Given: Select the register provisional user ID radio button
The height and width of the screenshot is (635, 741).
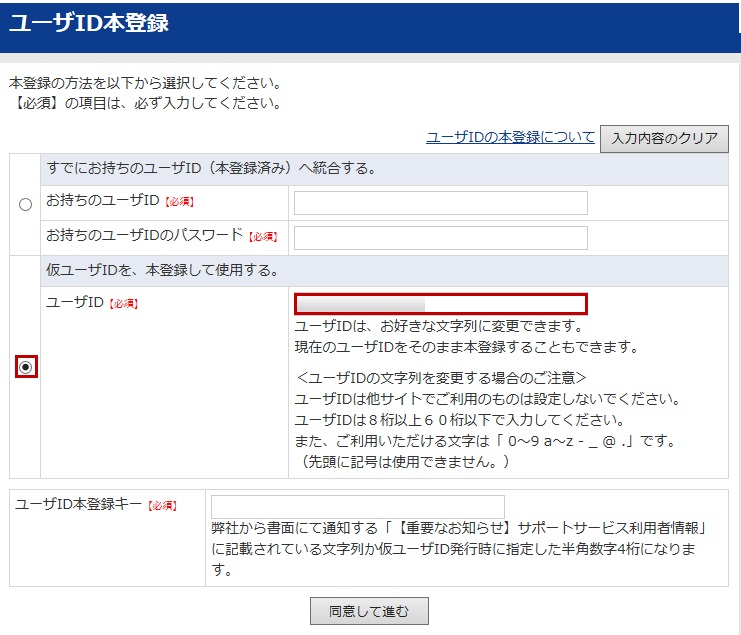Looking at the screenshot, I should tap(26, 368).
